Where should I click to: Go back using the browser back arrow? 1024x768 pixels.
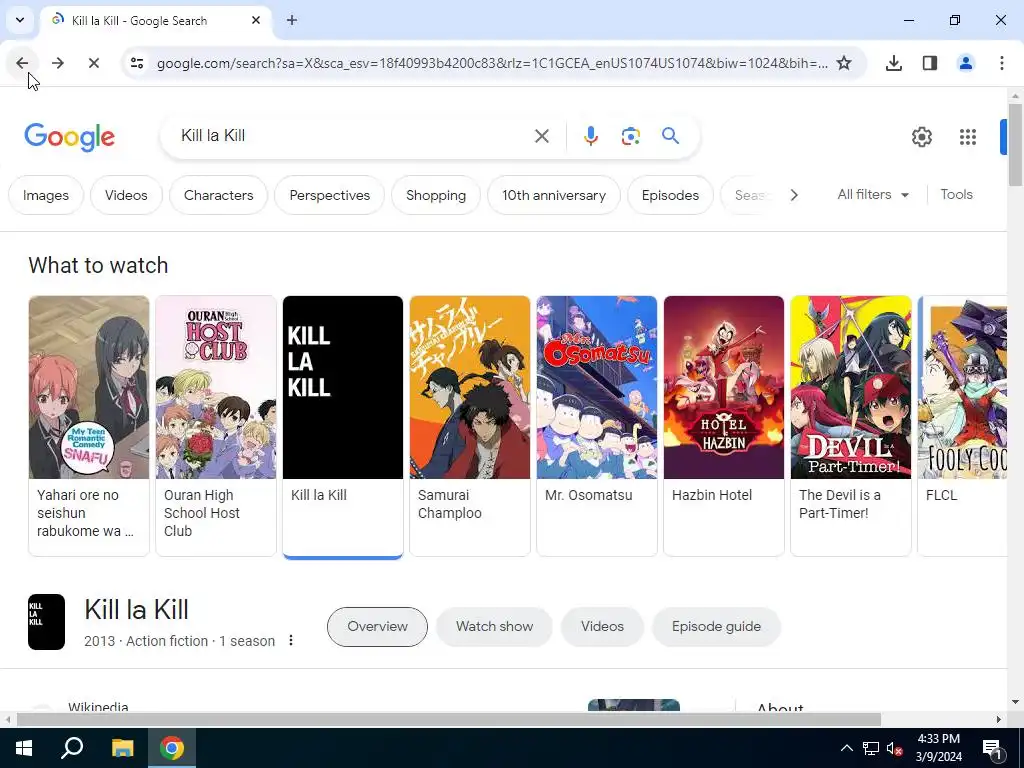tap(22, 63)
